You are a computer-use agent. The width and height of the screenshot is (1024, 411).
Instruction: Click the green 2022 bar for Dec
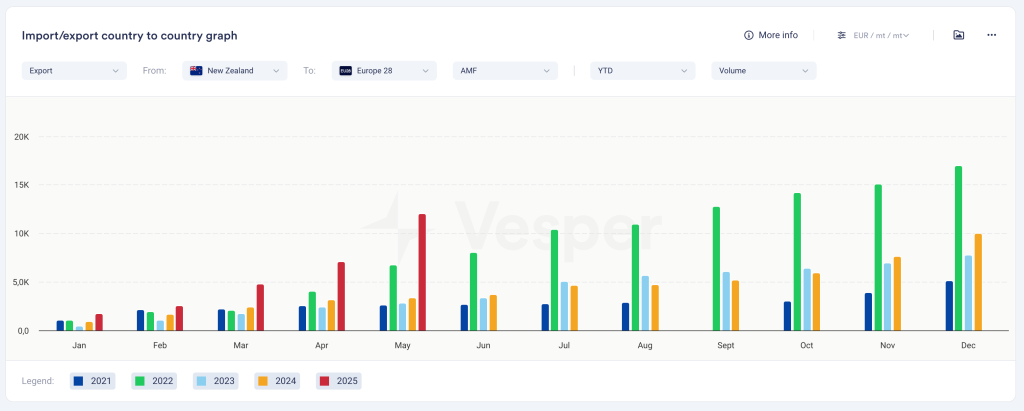pos(959,248)
